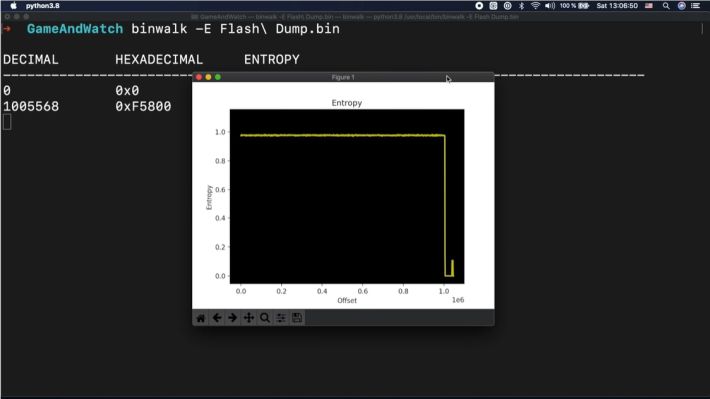Open the Apple menu
The height and width of the screenshot is (399, 710).
14,6
